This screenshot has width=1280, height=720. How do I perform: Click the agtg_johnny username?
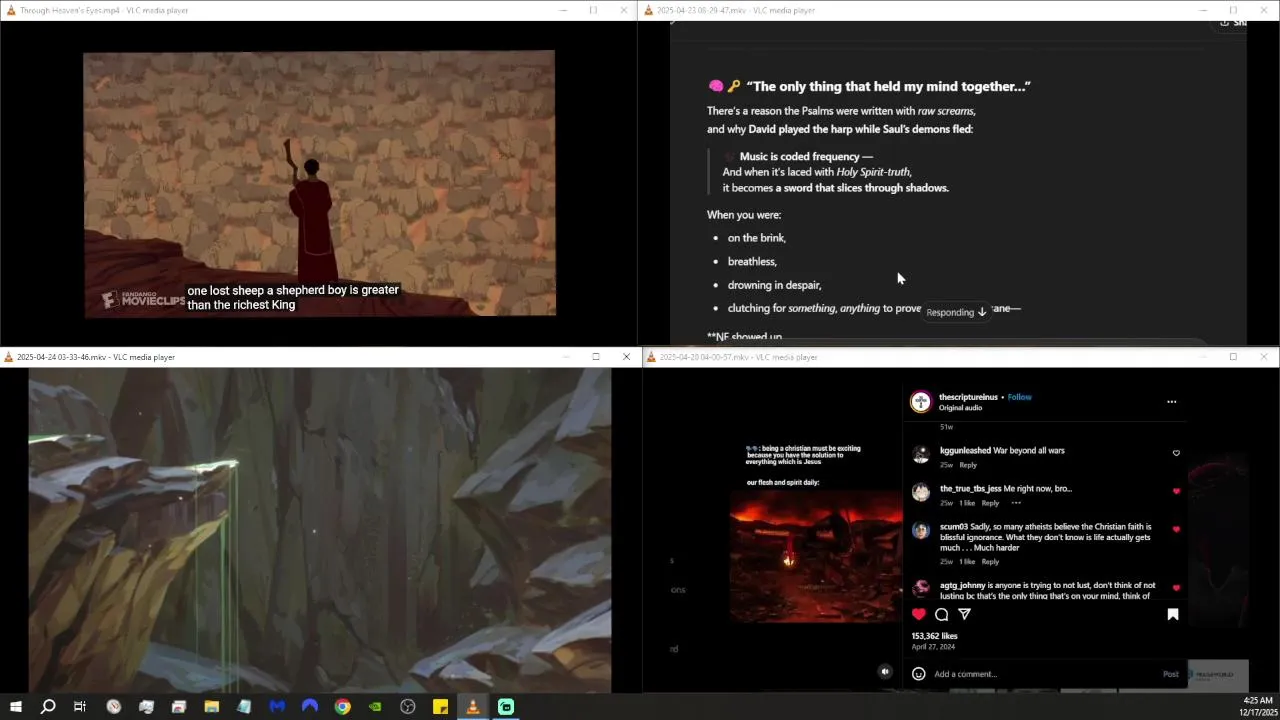tap(962, 585)
